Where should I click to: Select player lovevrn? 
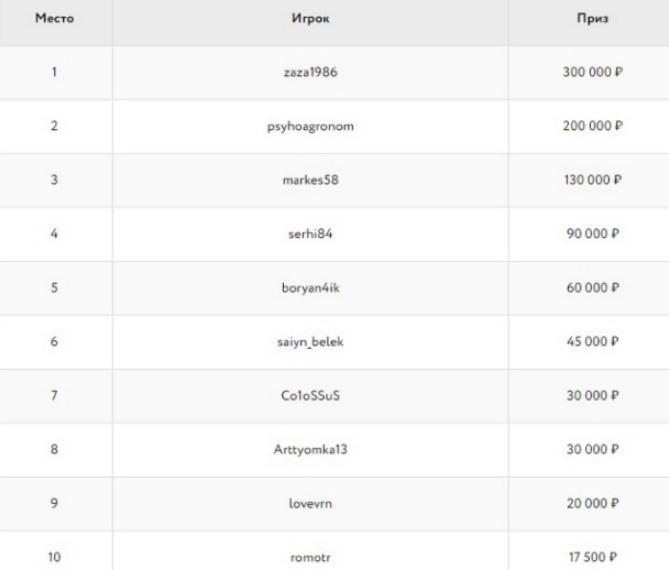[x=311, y=503]
